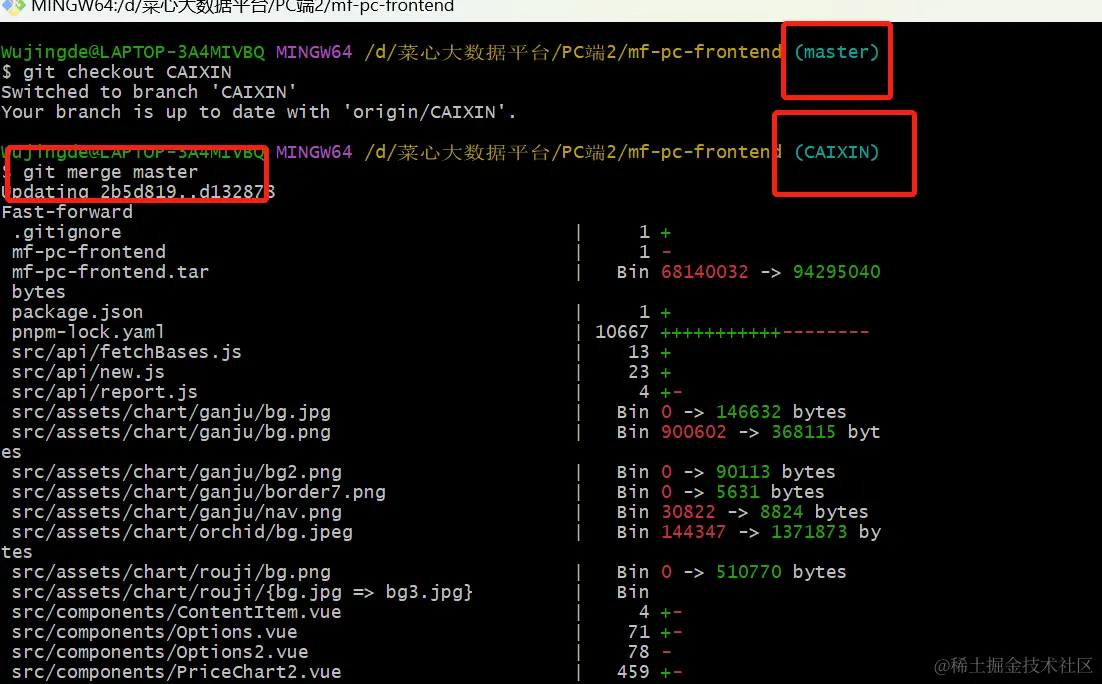Click the 'src/components/PriceChart2.vue' path
This screenshot has height=684, width=1102.
176,672
